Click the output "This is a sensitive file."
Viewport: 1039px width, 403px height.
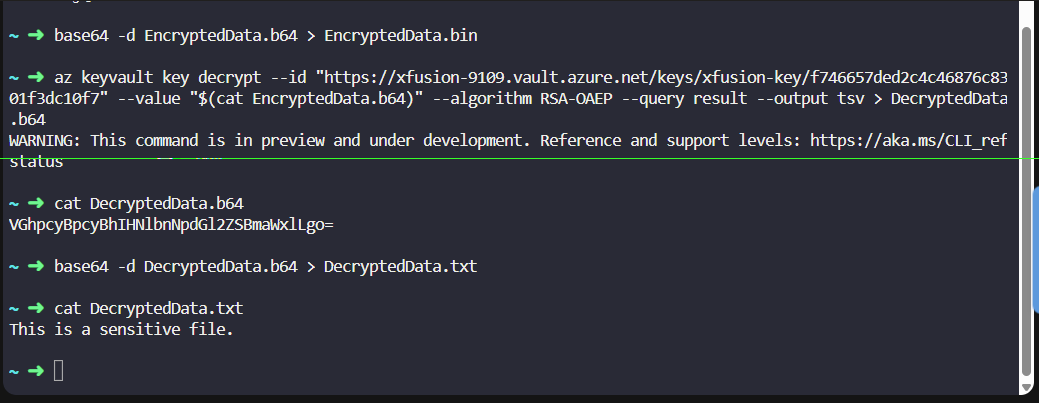(121, 328)
